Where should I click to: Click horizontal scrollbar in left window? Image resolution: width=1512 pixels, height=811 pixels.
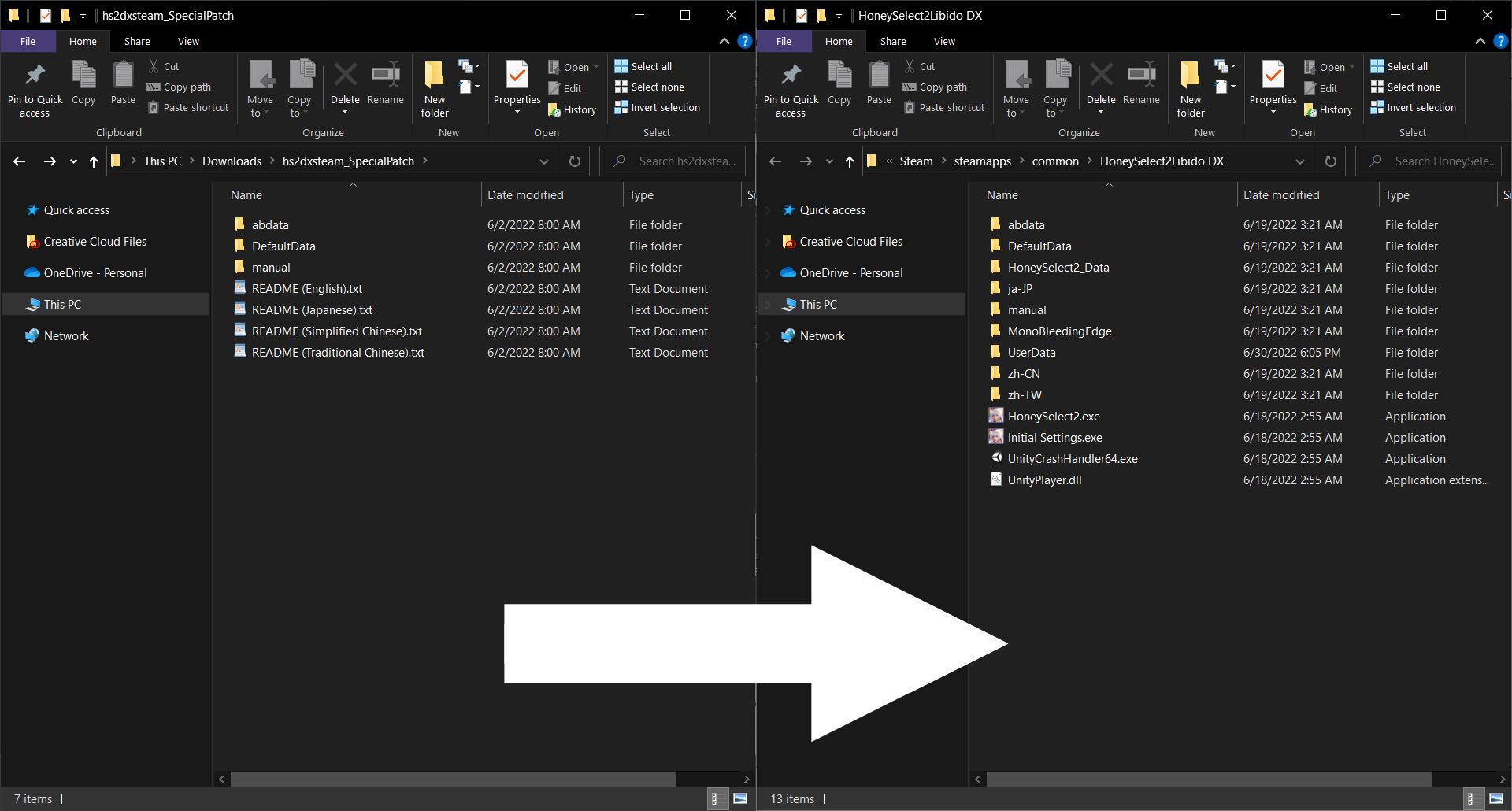tap(453, 779)
